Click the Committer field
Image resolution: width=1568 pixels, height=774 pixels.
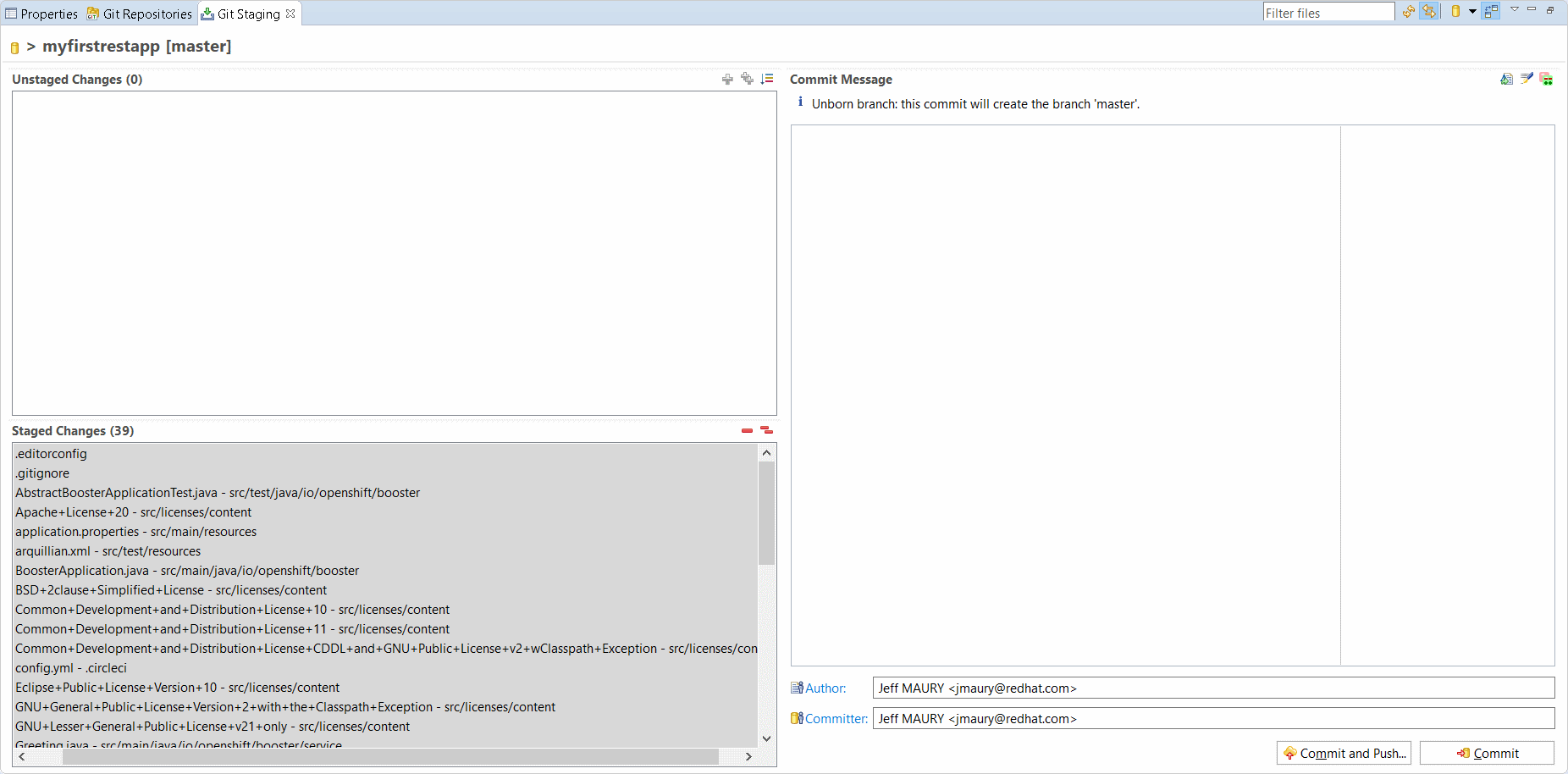tap(1213, 719)
